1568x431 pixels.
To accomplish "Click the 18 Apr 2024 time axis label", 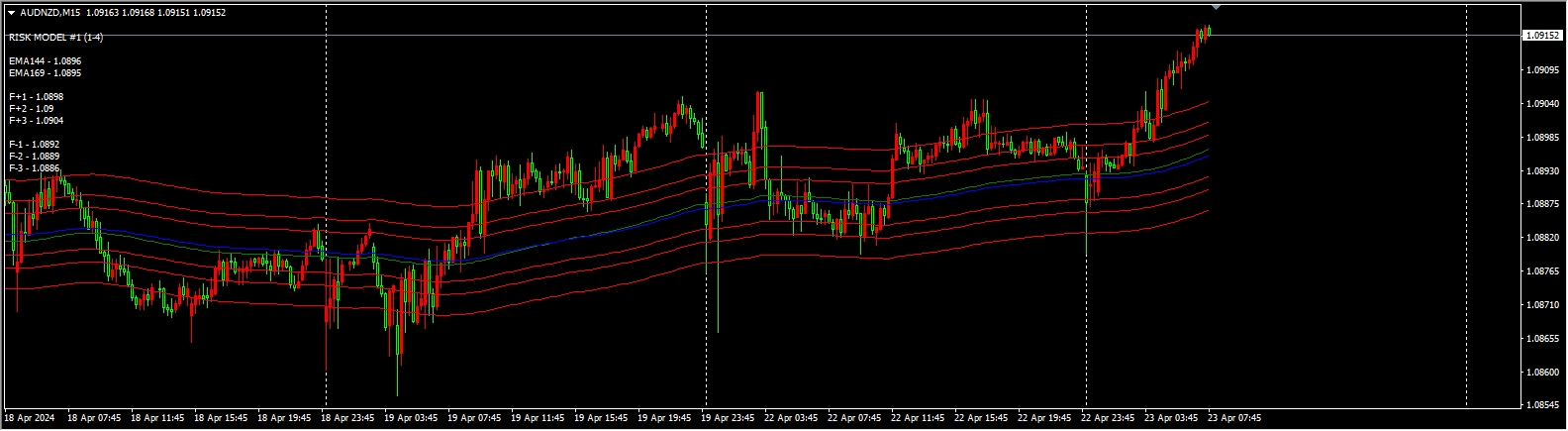I will pos(31,418).
